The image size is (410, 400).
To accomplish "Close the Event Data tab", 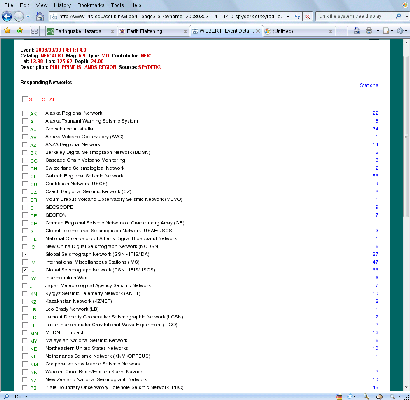I will (258, 31).
